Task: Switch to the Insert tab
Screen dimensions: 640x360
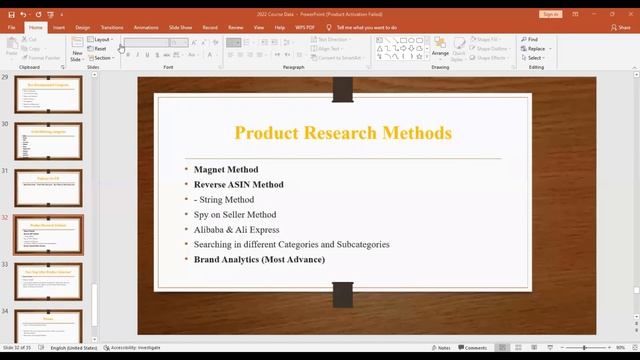Action: point(59,27)
